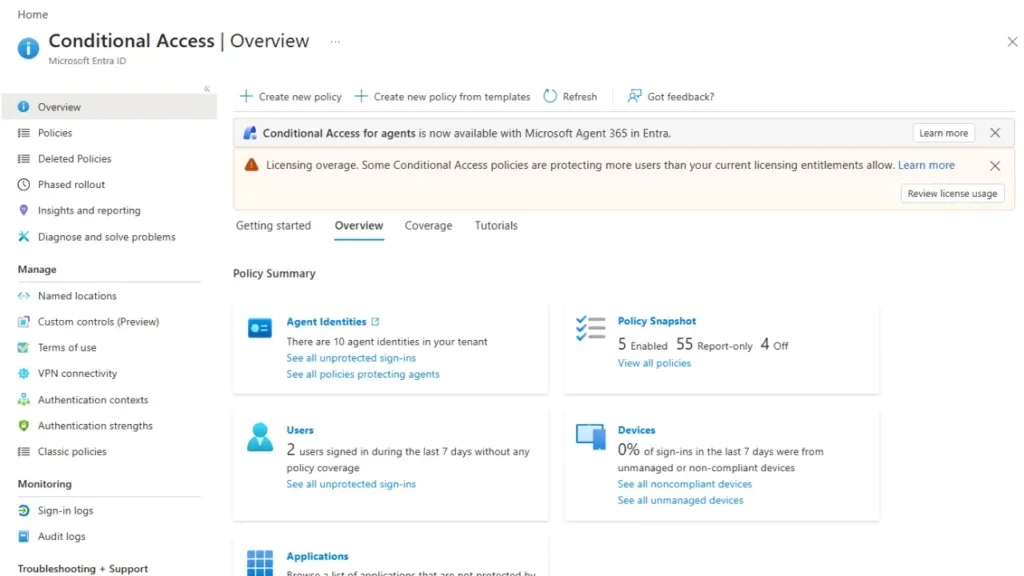Image resolution: width=1024 pixels, height=576 pixels.
Task: Open See all unmanaged devices link
Action: pos(680,500)
